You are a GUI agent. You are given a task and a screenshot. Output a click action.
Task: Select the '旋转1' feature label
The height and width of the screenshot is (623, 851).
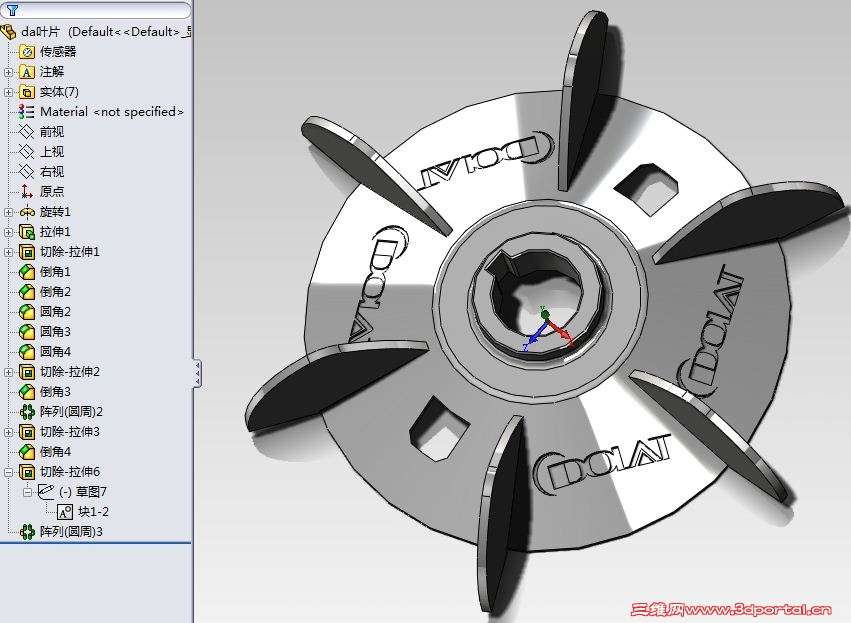55,212
